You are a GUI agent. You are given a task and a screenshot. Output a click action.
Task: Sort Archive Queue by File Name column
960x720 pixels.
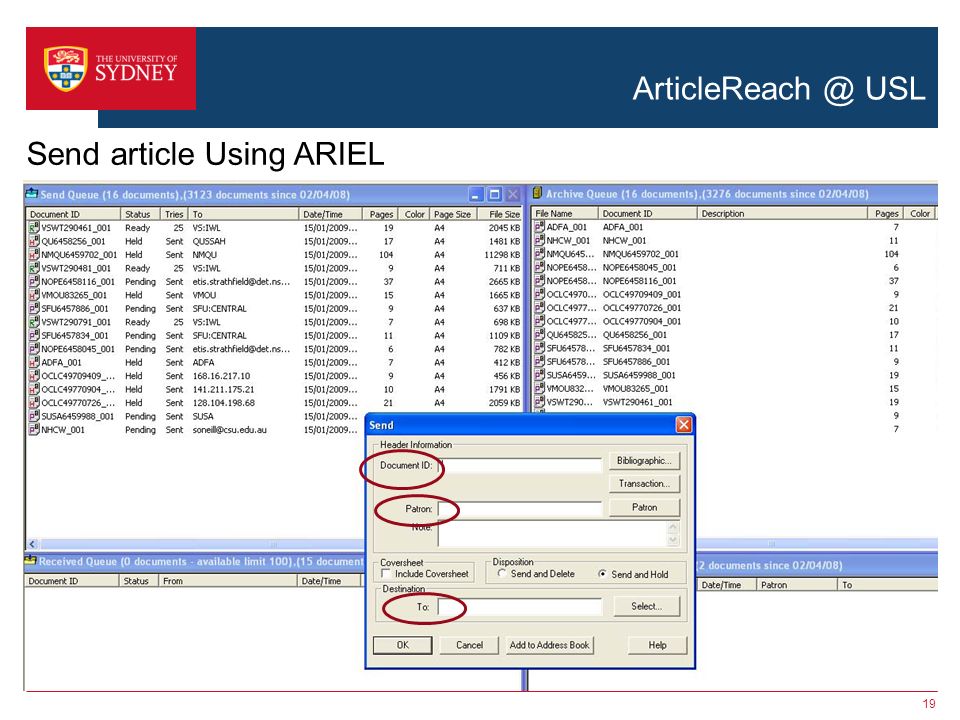tap(564, 214)
